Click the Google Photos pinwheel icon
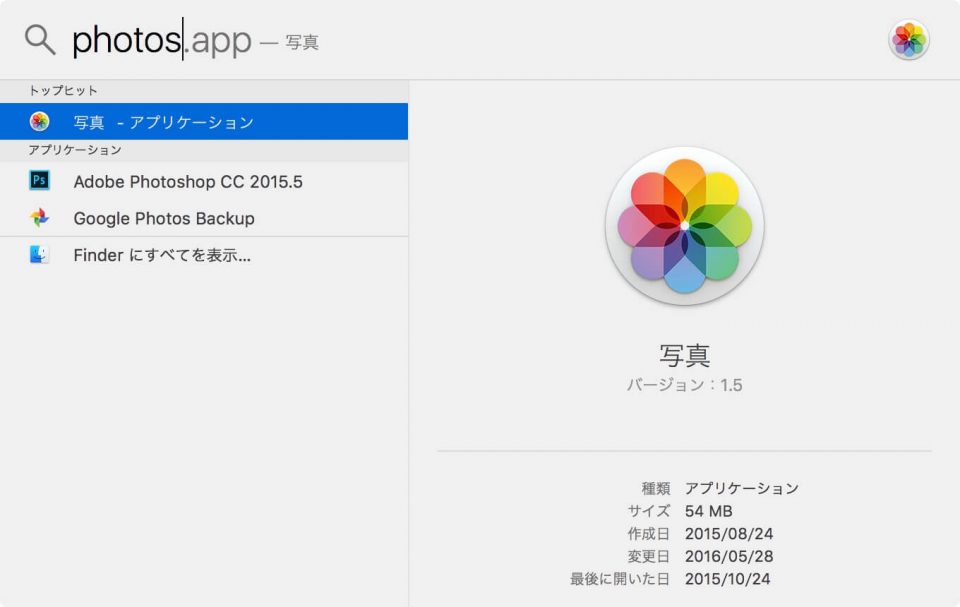 [39, 217]
